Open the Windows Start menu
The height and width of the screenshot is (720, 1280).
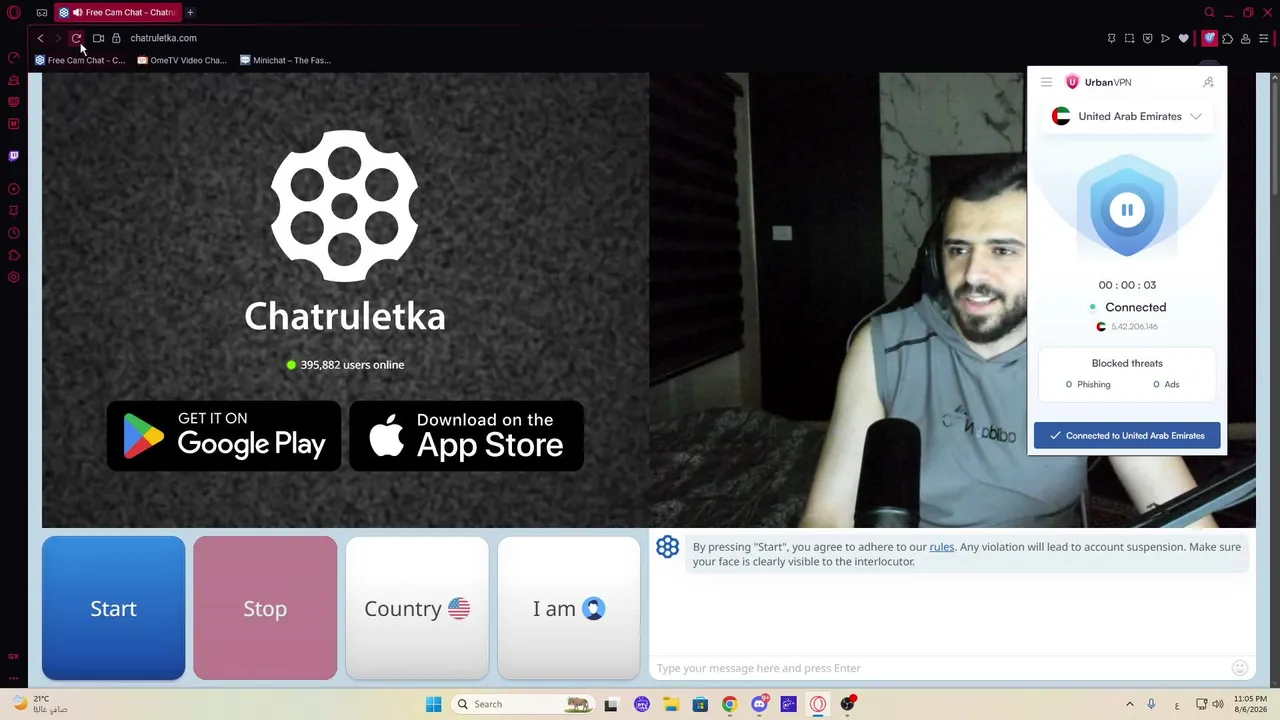tap(433, 704)
